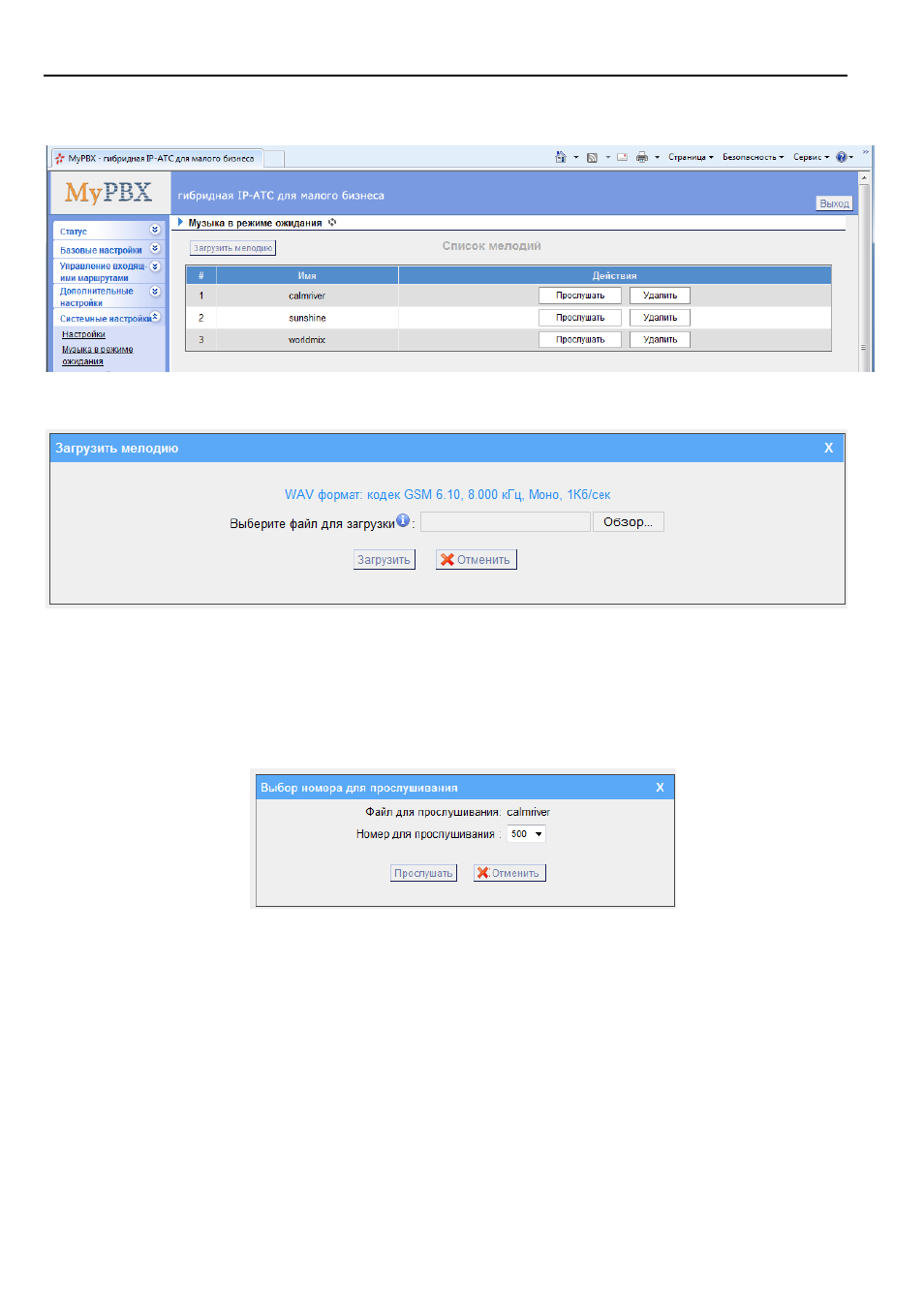This screenshot has height=1308, width=924.
Task: Delete the worldmix melody
Action: 660,340
